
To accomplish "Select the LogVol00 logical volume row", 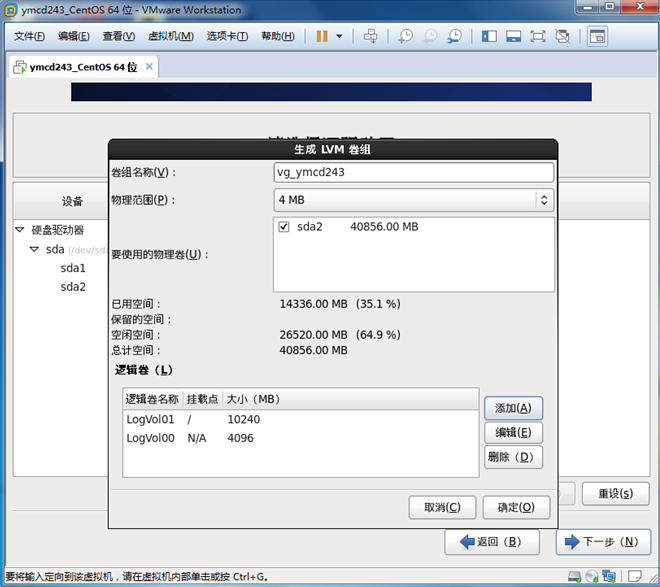I will [x=301, y=438].
